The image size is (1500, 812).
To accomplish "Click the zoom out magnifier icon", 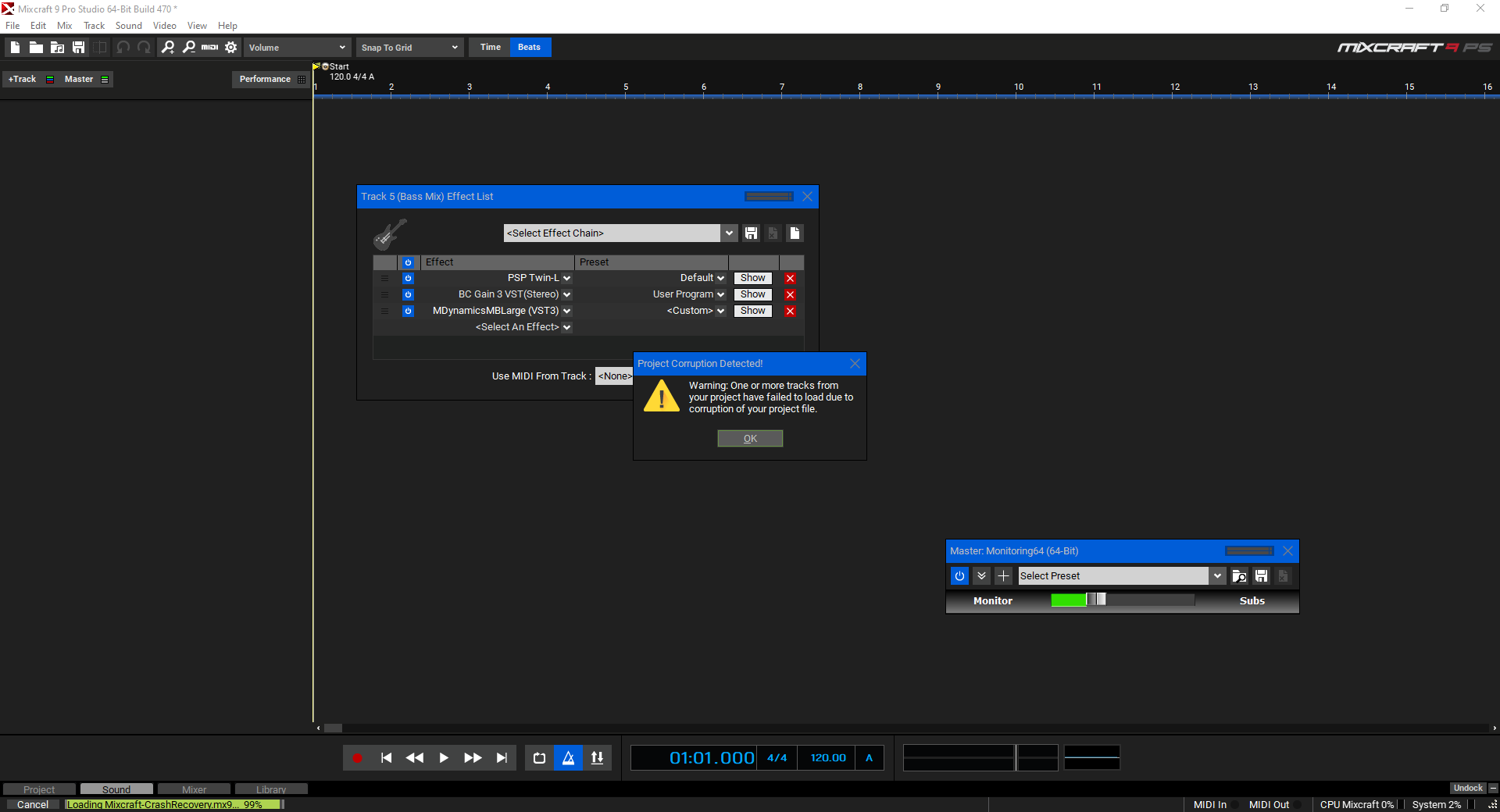I will coord(188,48).
